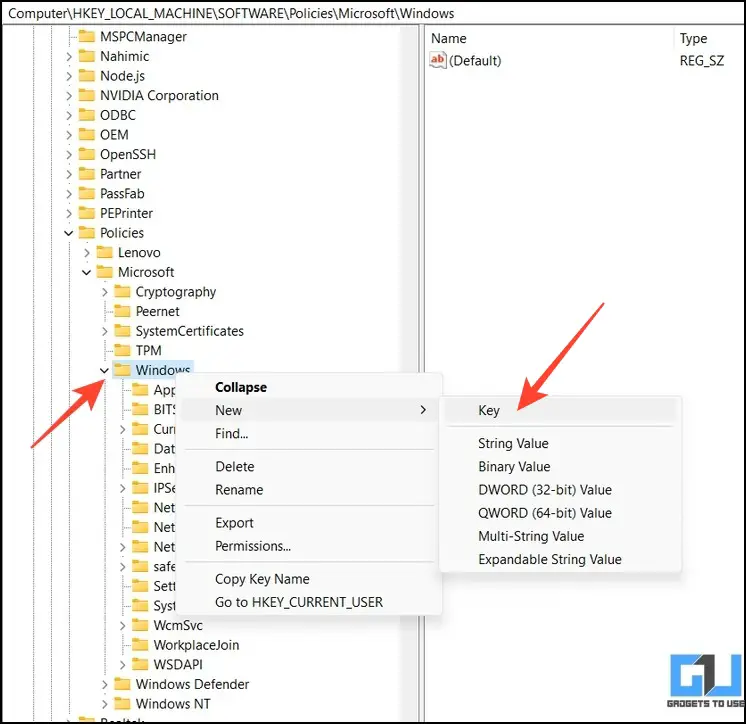Collapse the Windows key chevron

tap(105, 371)
